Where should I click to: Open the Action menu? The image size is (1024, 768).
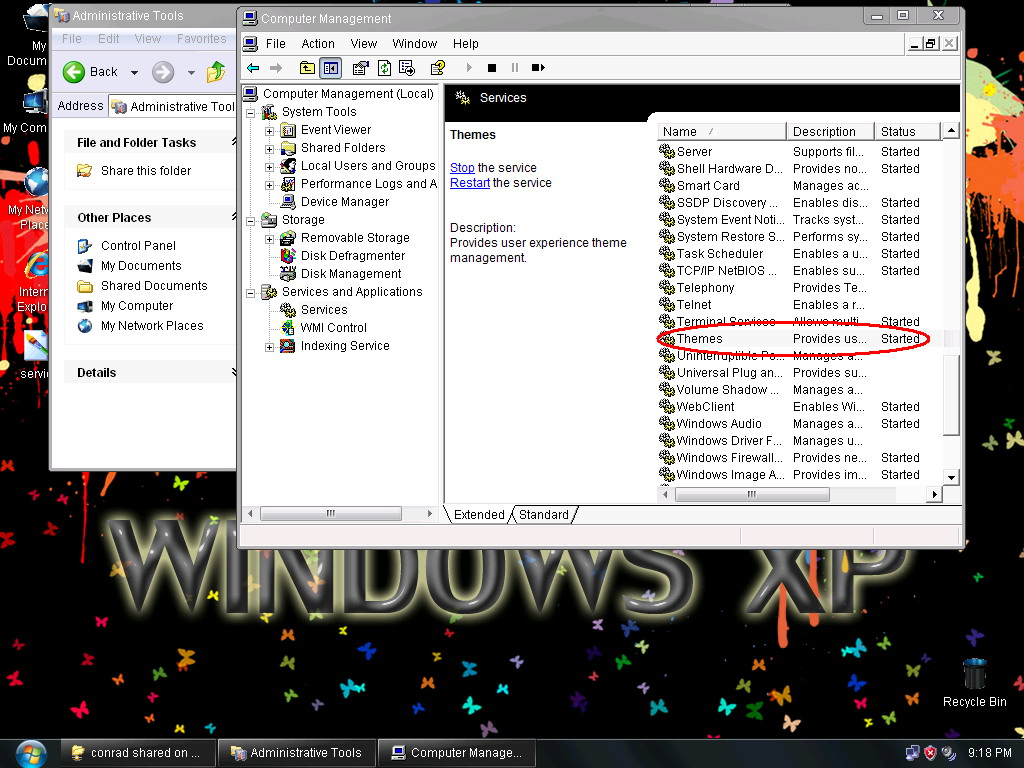coord(318,44)
